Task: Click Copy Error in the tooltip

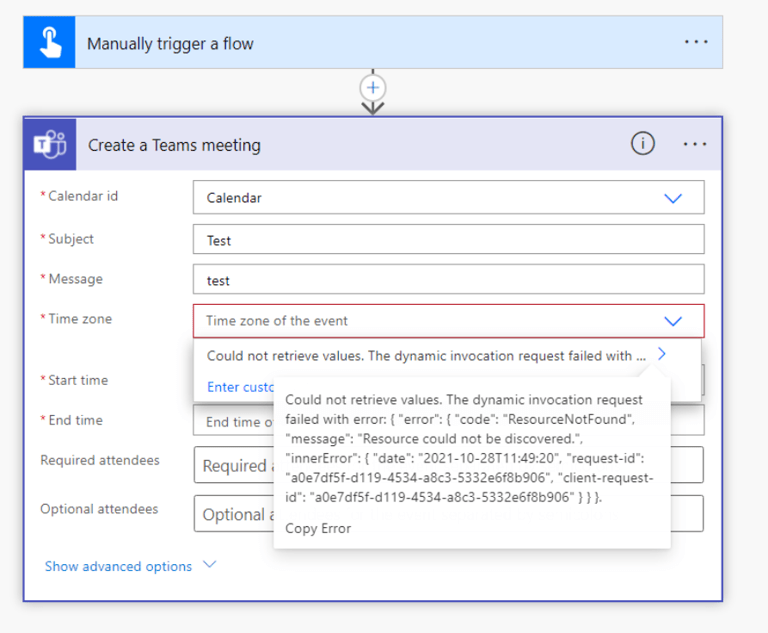Action: (318, 529)
